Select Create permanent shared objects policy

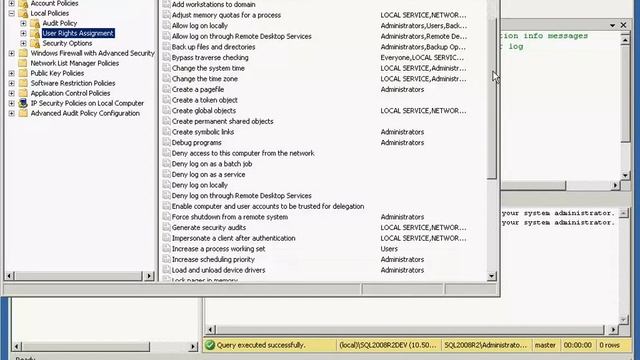tap(222, 121)
